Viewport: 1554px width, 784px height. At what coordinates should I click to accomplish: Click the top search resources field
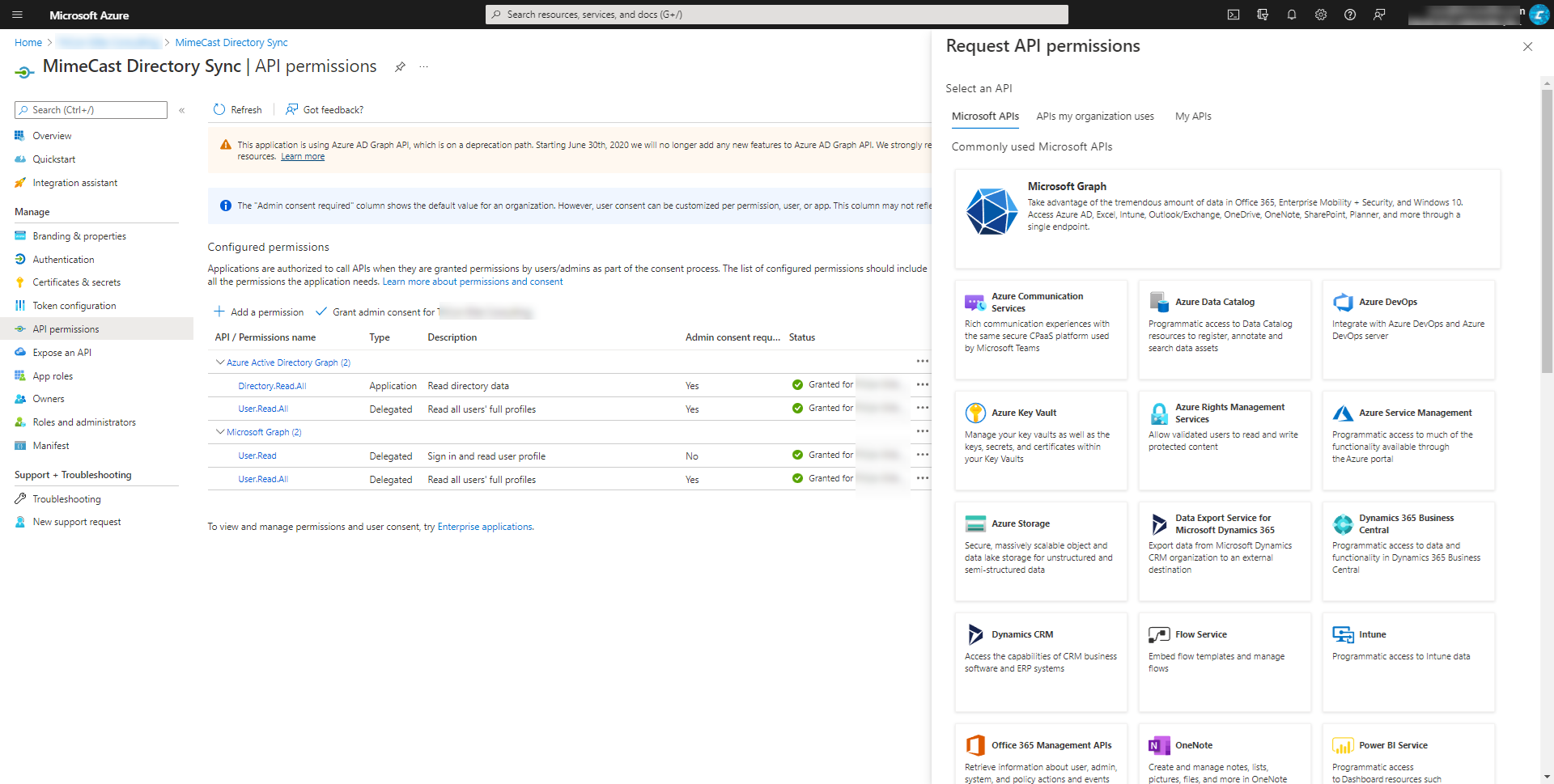(777, 15)
